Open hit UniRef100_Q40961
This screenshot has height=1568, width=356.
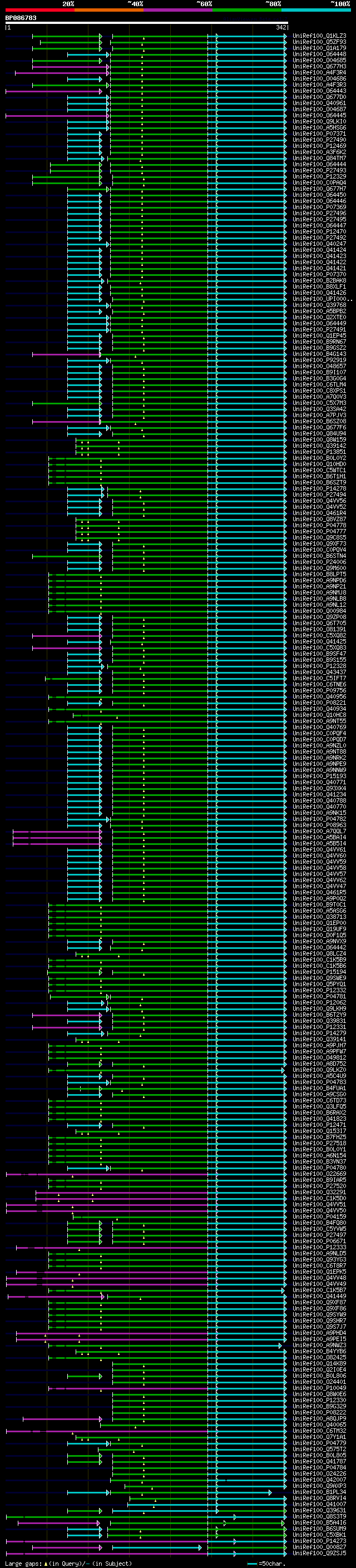[x=319, y=103]
